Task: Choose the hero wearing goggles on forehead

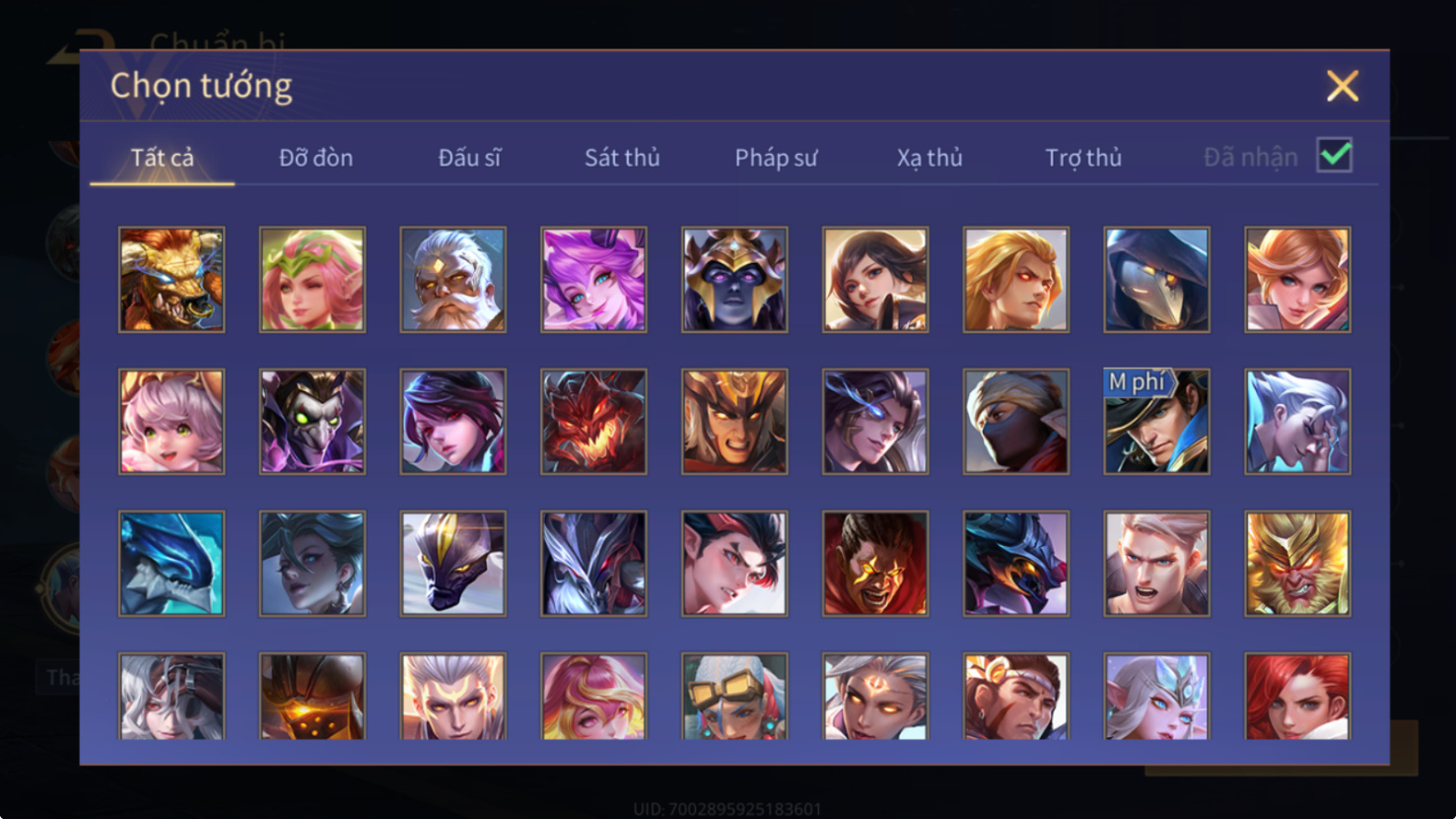Action: click(734, 696)
